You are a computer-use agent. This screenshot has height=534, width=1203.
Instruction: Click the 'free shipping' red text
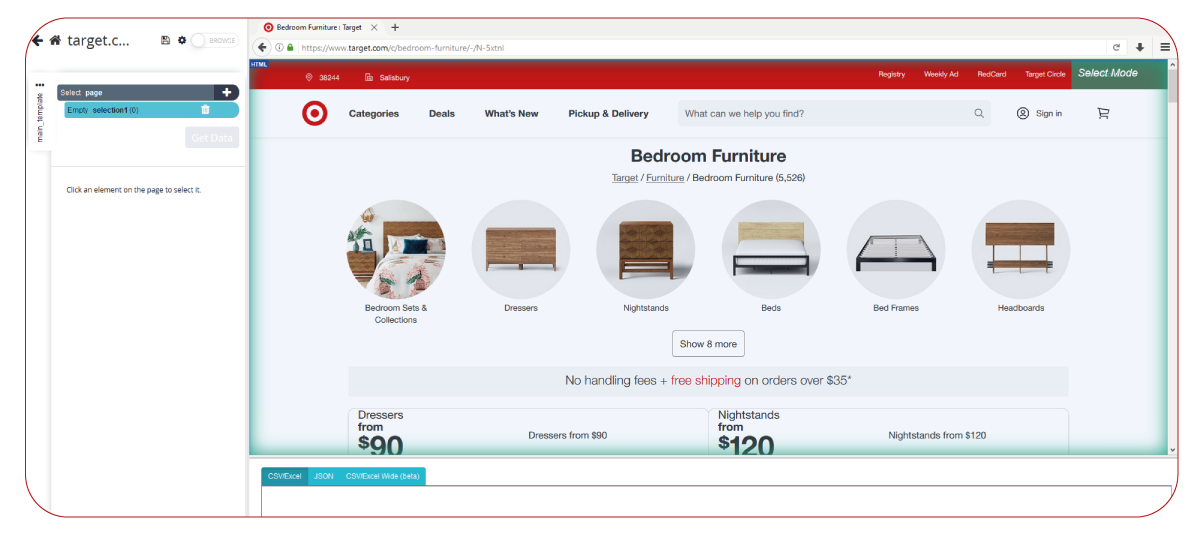pyautogui.click(x=706, y=381)
